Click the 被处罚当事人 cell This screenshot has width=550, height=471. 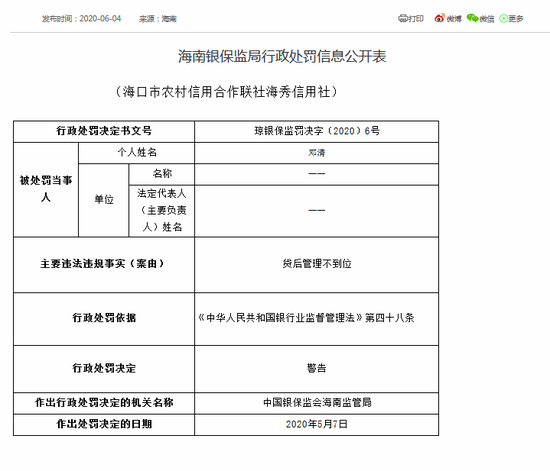tap(46, 189)
